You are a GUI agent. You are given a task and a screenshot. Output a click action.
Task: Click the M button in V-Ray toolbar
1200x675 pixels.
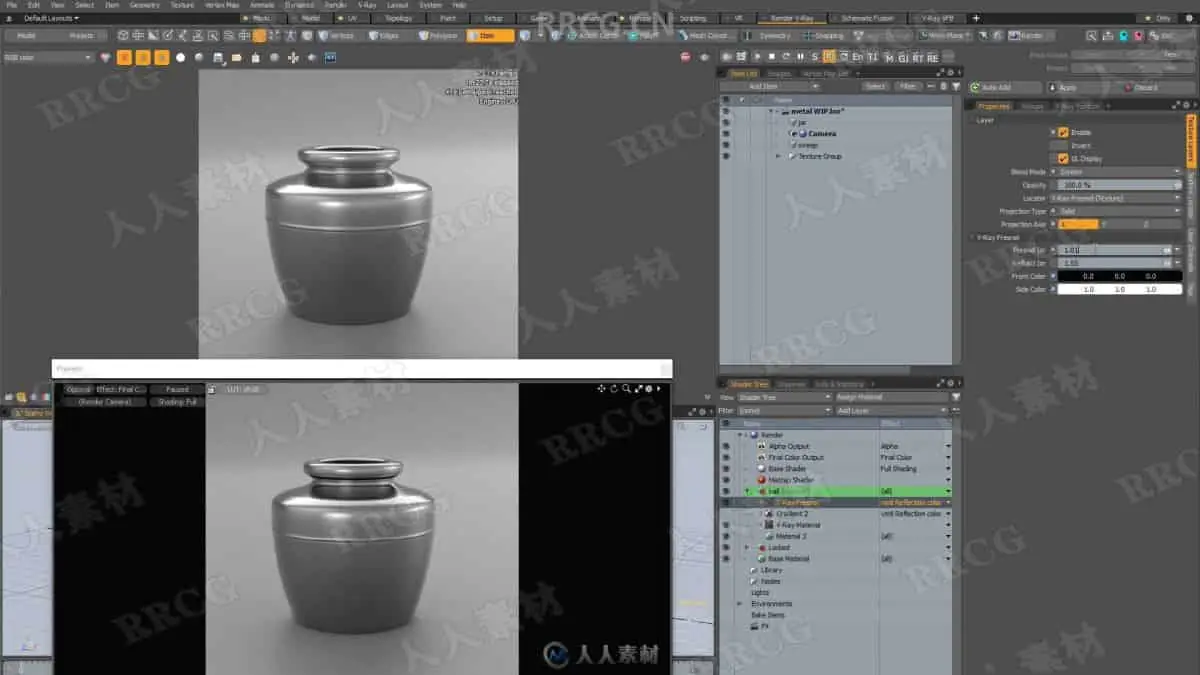(889, 57)
